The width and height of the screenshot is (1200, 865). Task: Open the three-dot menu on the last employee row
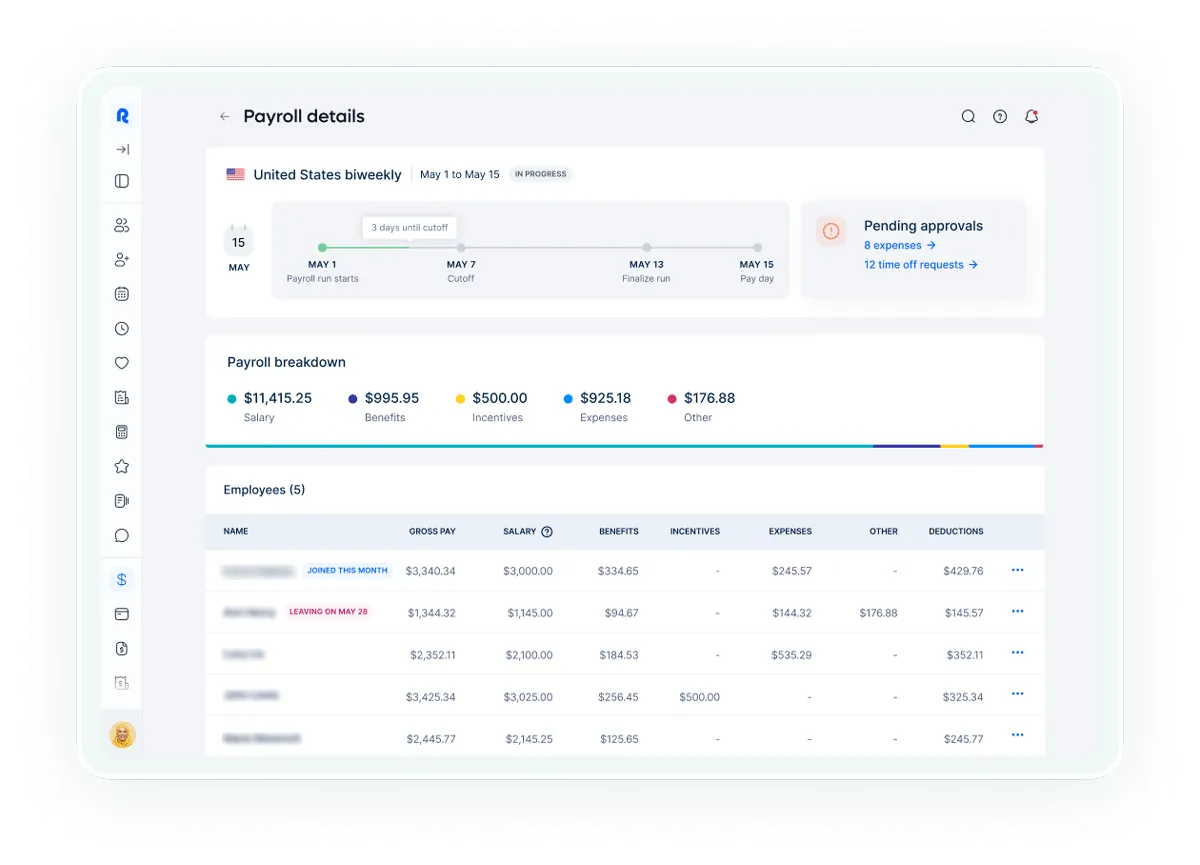tap(1017, 736)
